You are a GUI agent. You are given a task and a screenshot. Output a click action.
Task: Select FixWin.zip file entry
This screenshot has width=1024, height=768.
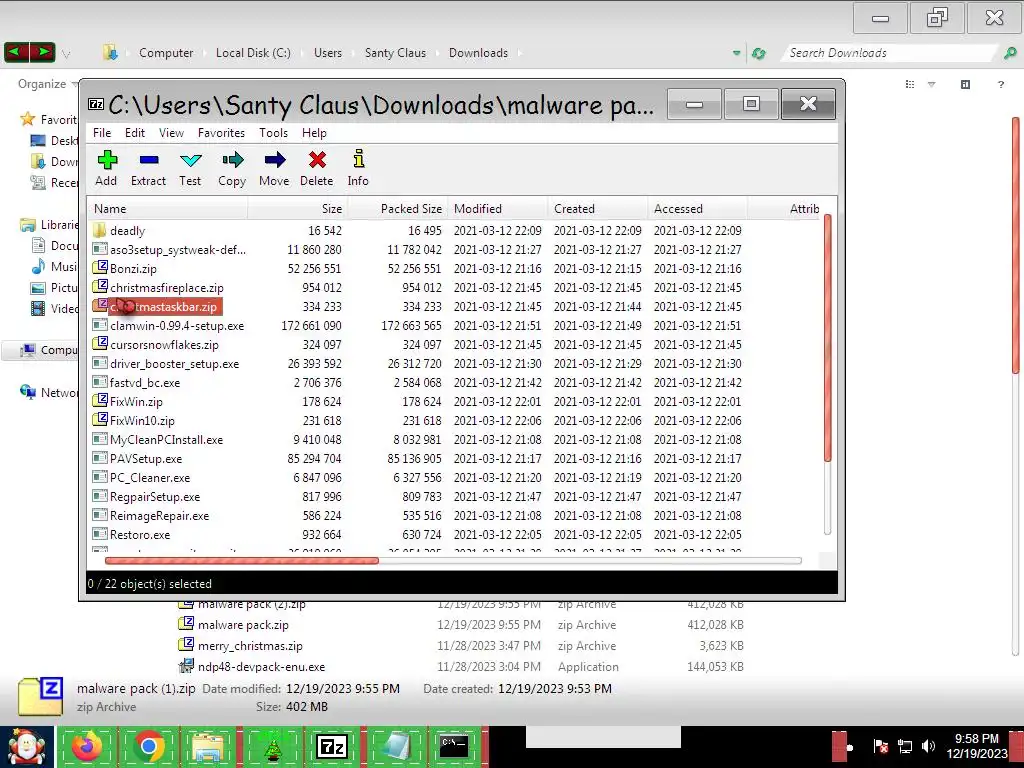click(x=136, y=402)
